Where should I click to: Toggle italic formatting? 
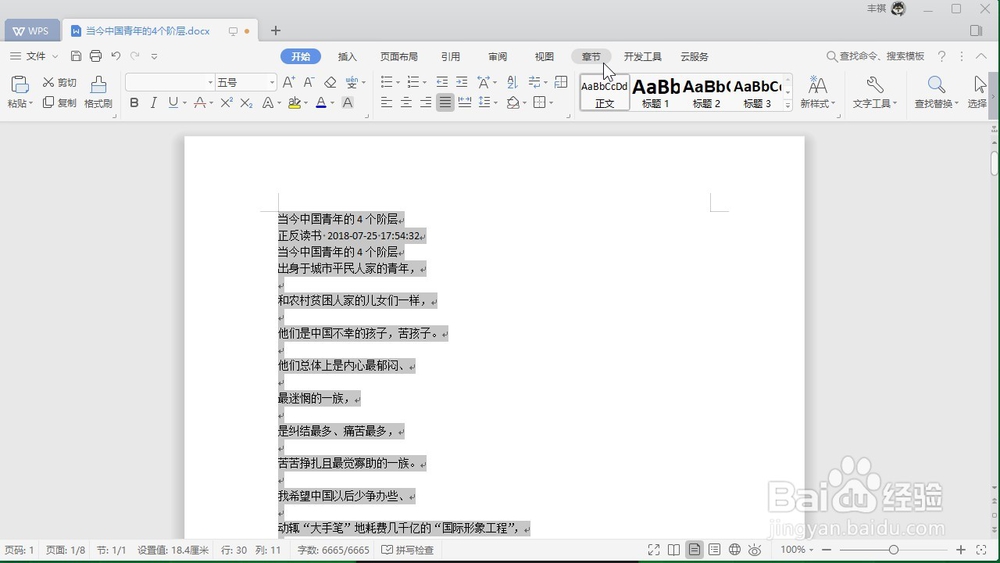153,103
